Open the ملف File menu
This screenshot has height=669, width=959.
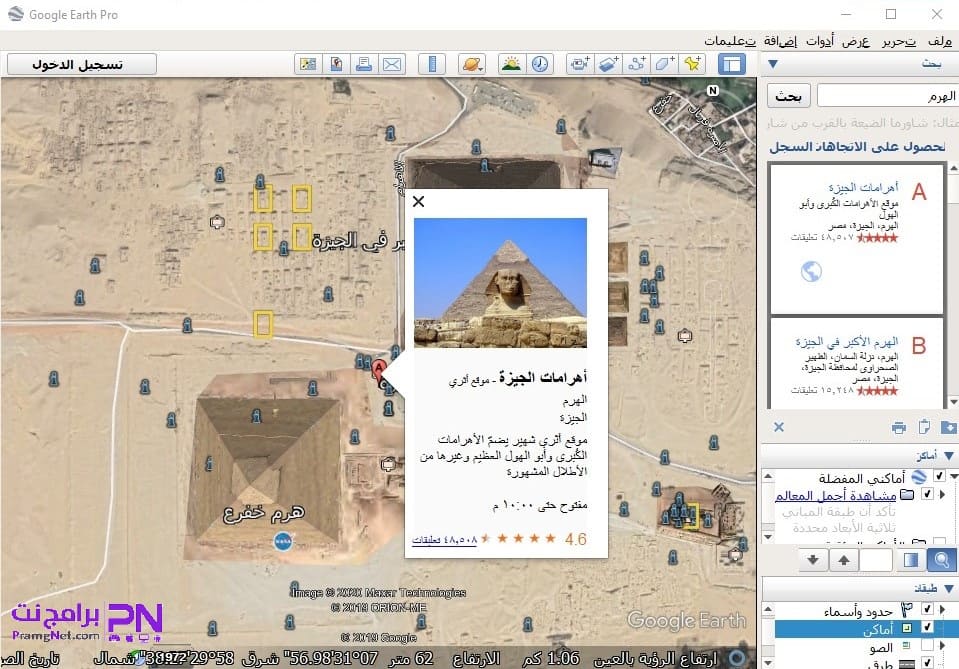coord(939,41)
